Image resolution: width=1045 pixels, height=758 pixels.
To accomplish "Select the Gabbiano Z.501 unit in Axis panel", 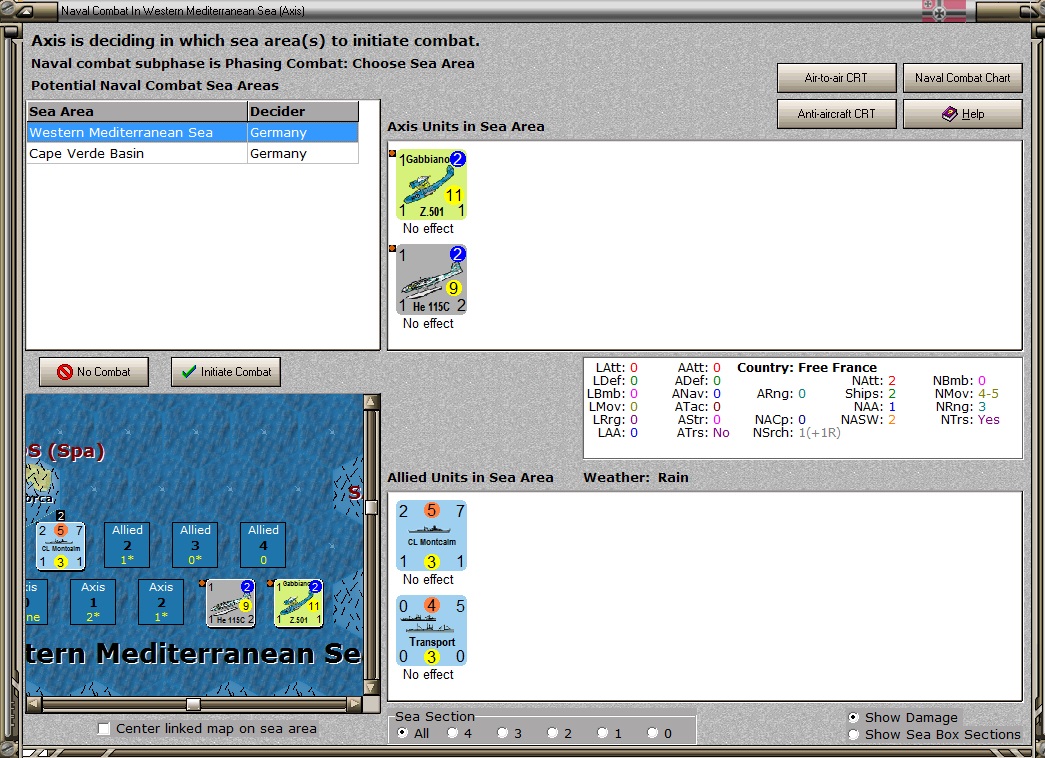I will coord(431,185).
